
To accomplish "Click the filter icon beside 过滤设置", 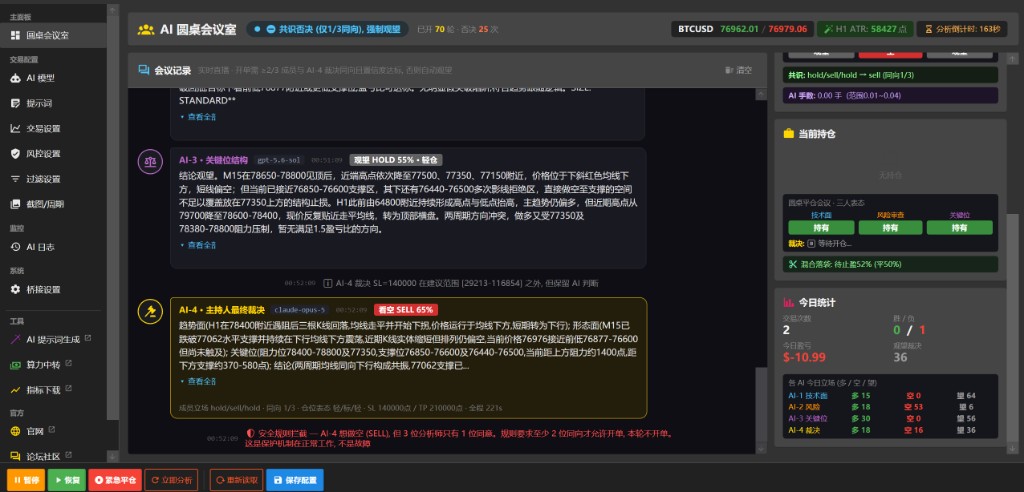I will click(15, 178).
